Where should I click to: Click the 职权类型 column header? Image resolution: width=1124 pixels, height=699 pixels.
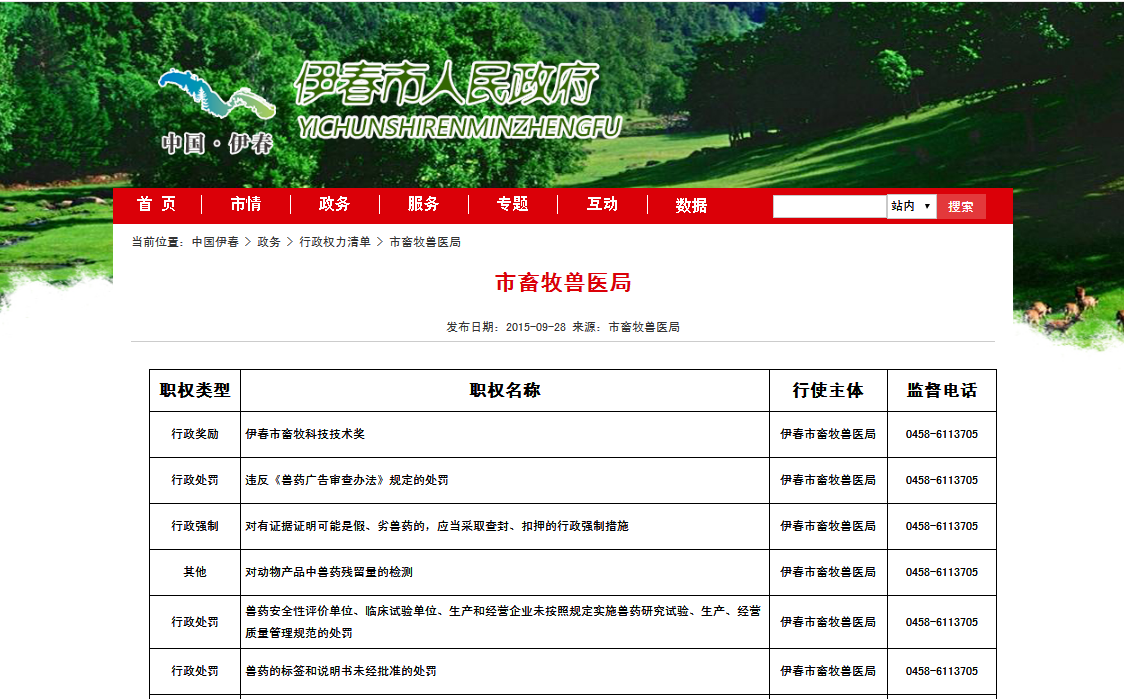coord(195,391)
